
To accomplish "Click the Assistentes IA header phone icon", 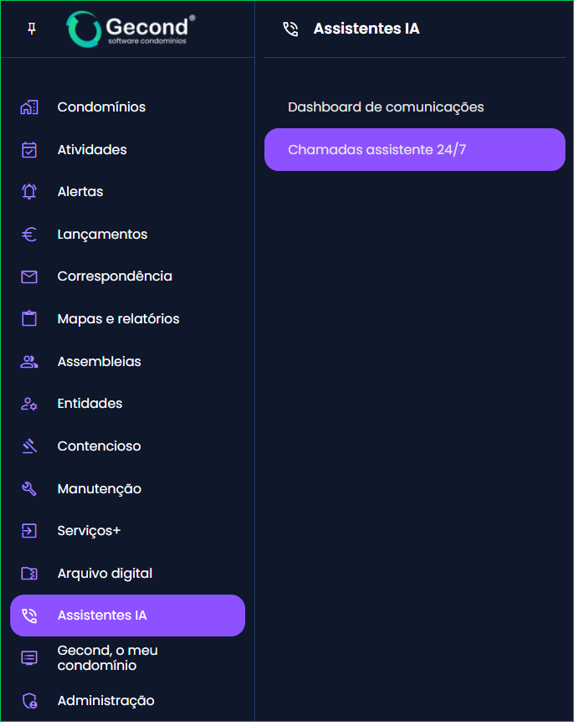I will (x=290, y=29).
